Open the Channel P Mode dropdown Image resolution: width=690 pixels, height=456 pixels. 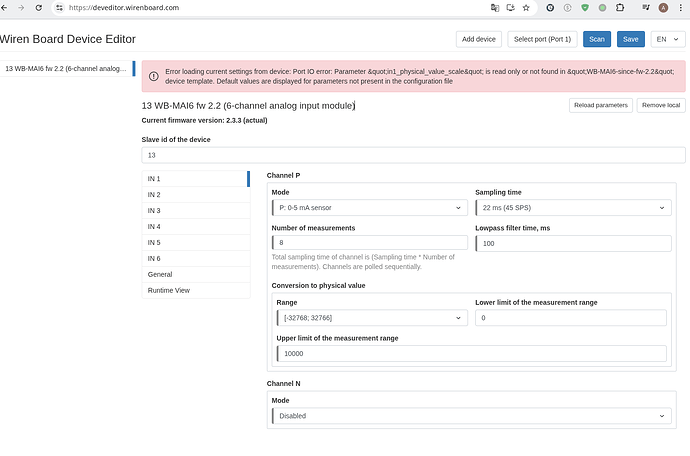coord(370,208)
